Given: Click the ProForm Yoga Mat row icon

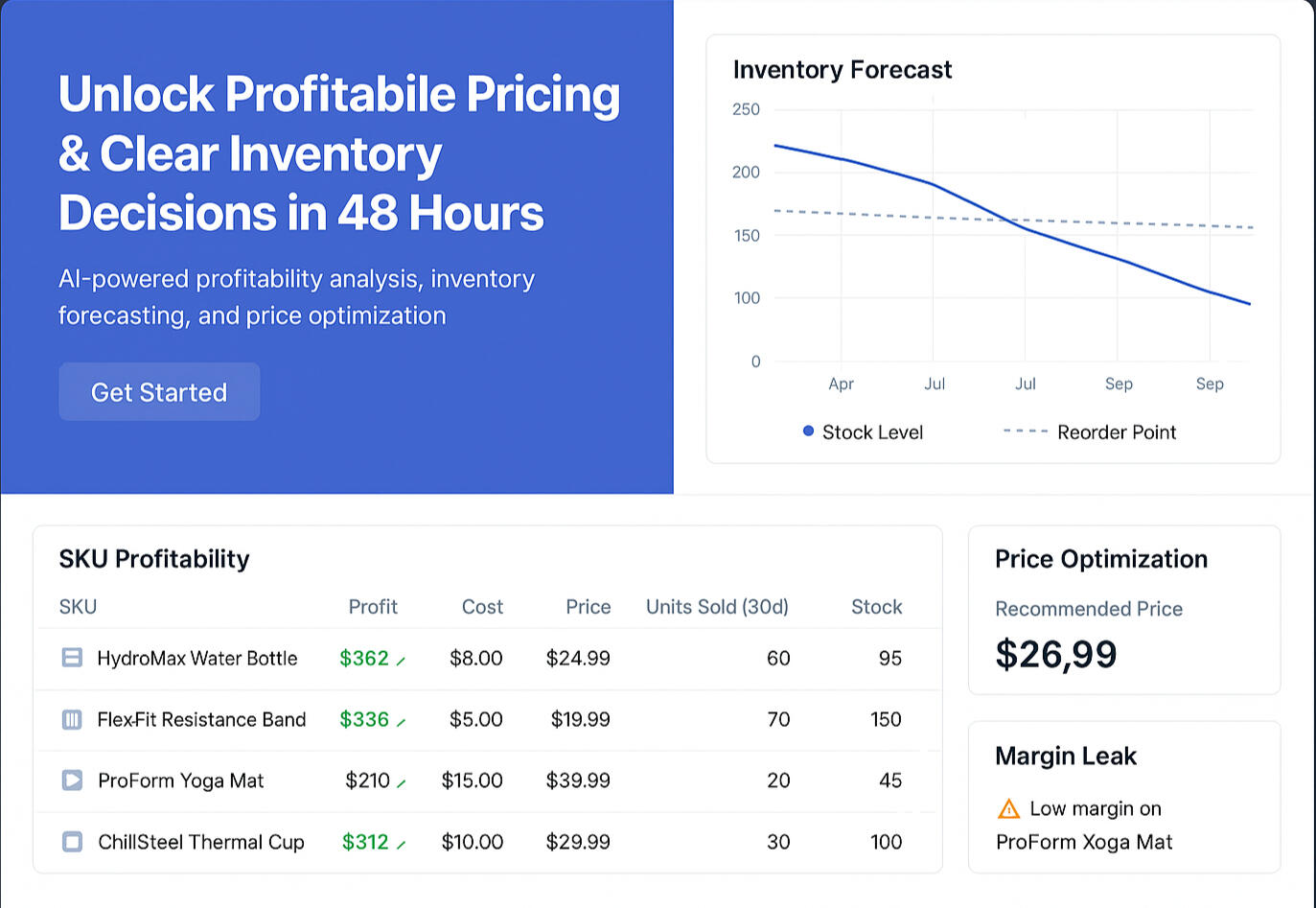Looking at the screenshot, I should click(x=72, y=780).
